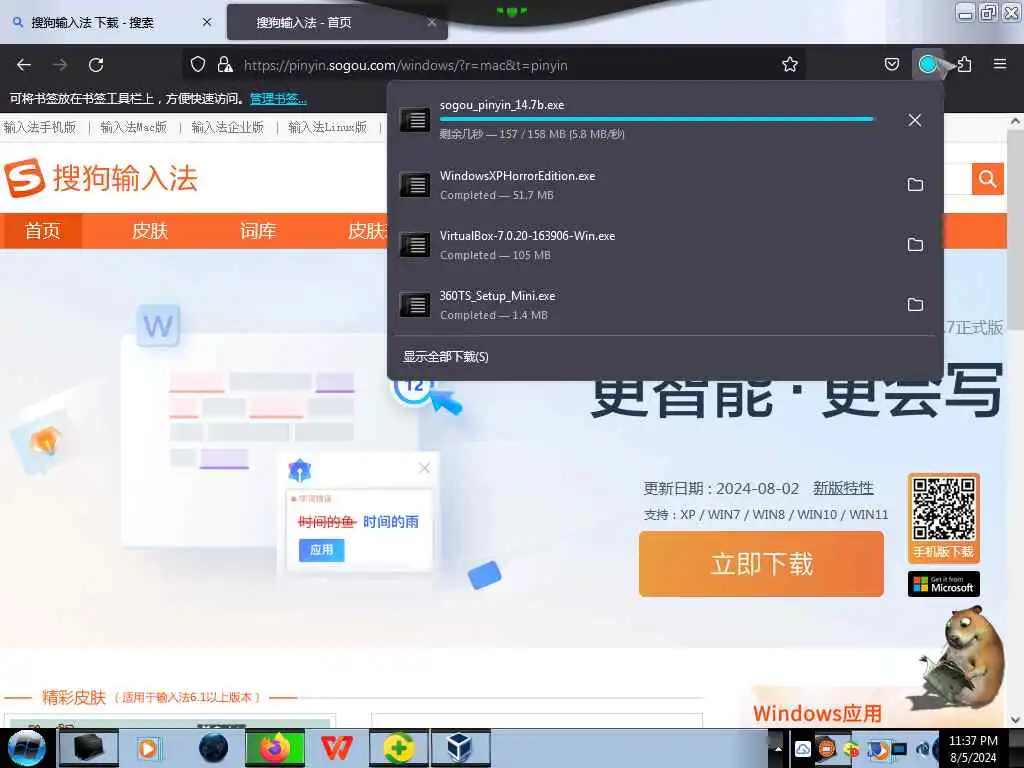The width and height of the screenshot is (1024, 768).
Task: Open the extensions puzzle icon
Action: coord(964,65)
